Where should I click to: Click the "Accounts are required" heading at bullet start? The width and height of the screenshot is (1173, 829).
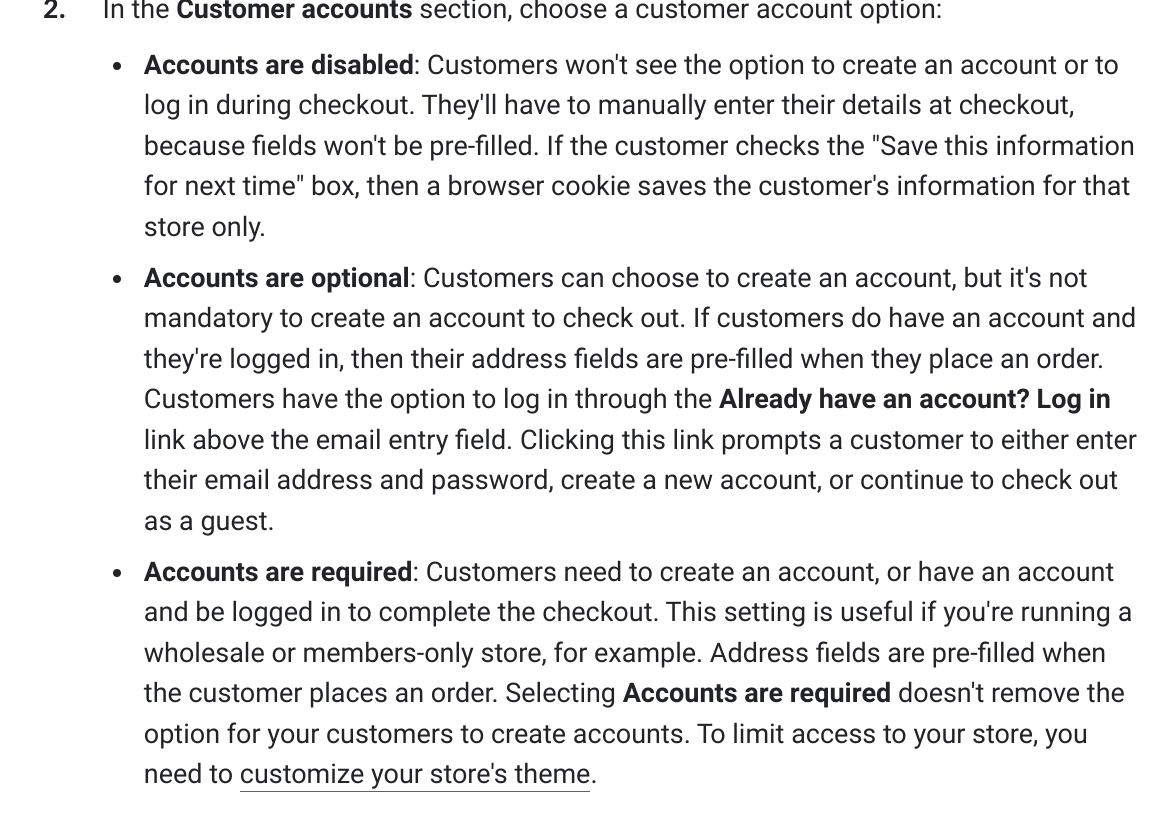pos(277,572)
